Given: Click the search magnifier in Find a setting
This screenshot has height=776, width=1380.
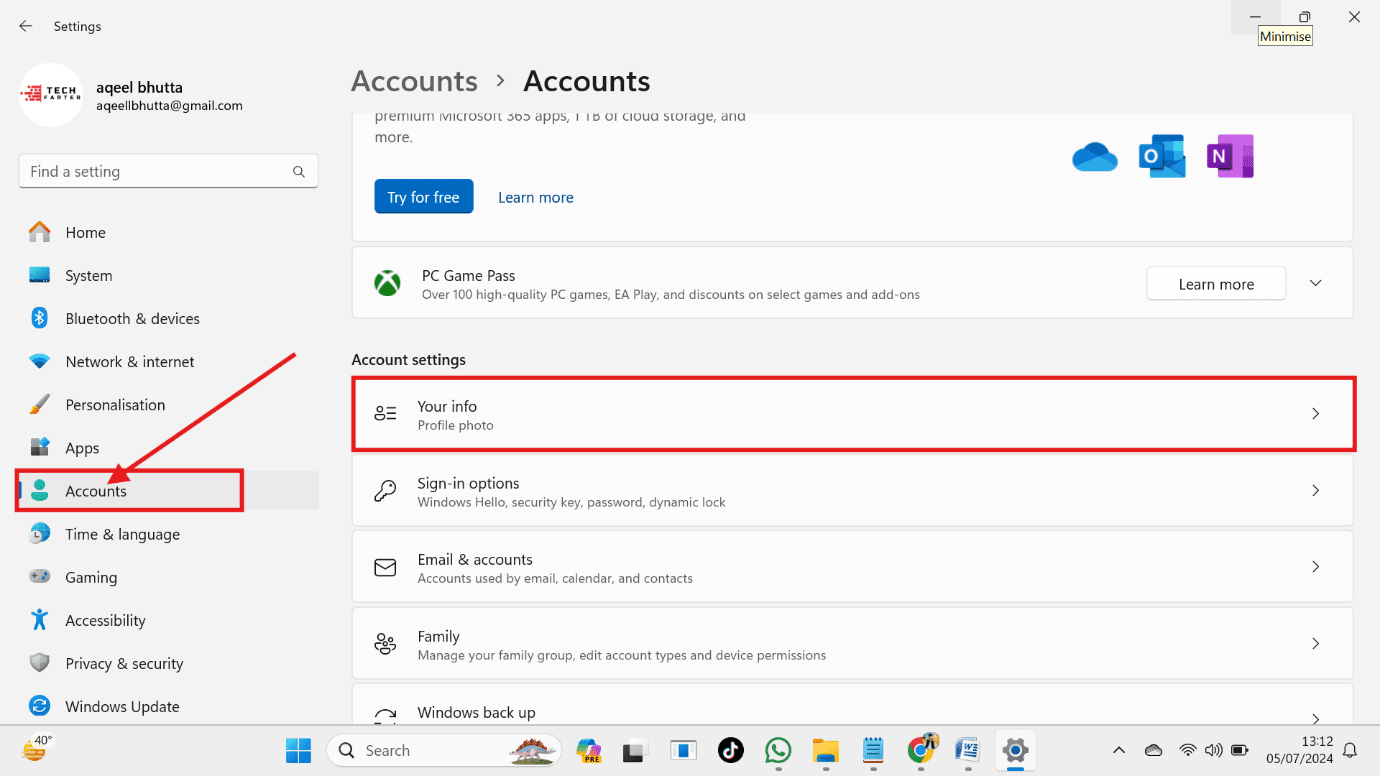Looking at the screenshot, I should pyautogui.click(x=299, y=172).
